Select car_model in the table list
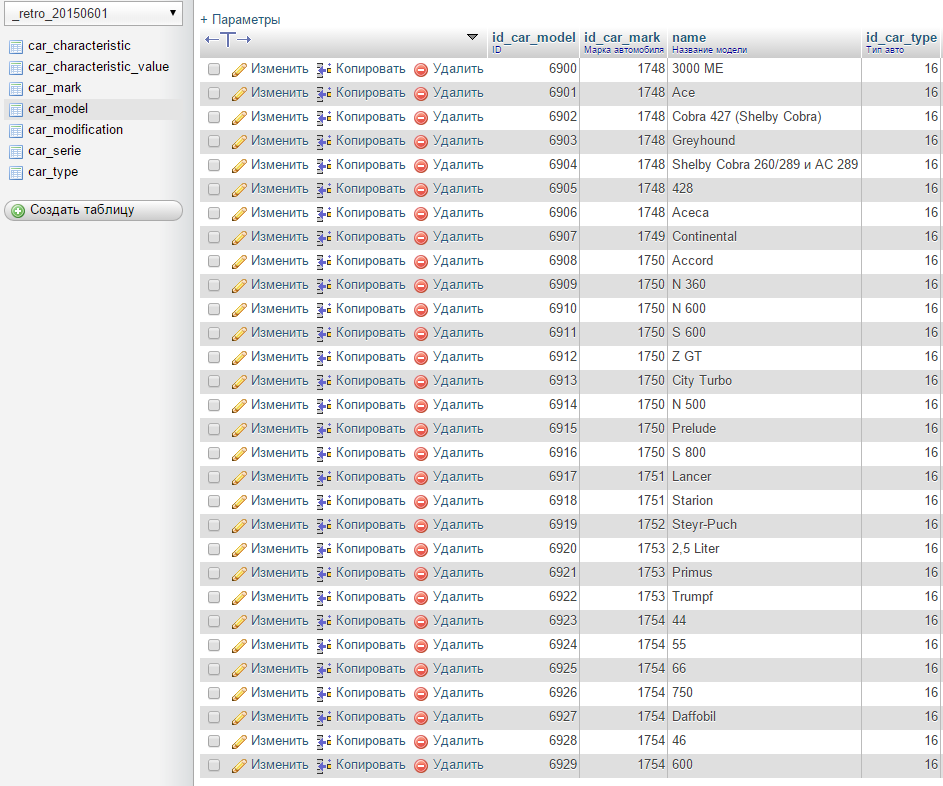The image size is (943, 786). tap(58, 109)
